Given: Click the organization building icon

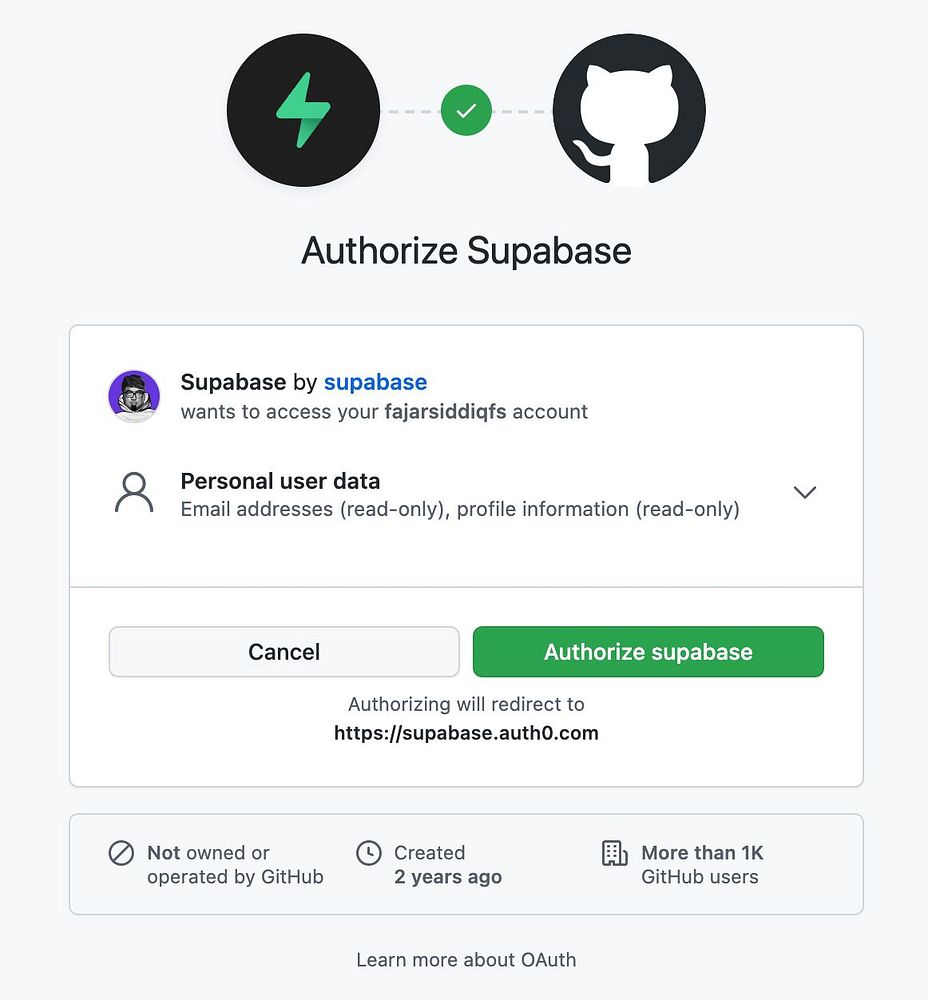Looking at the screenshot, I should (614, 853).
